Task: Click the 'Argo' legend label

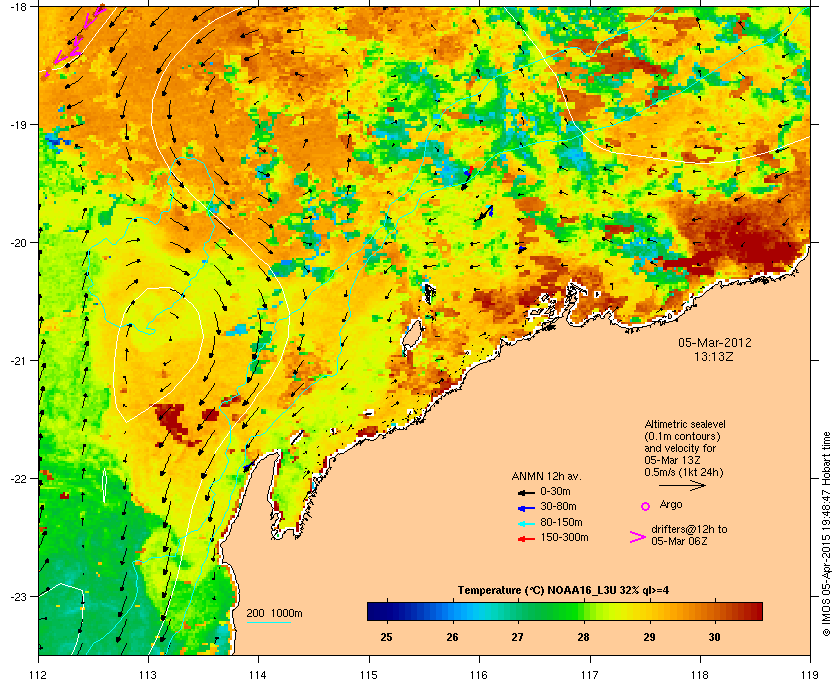Action: [x=671, y=504]
